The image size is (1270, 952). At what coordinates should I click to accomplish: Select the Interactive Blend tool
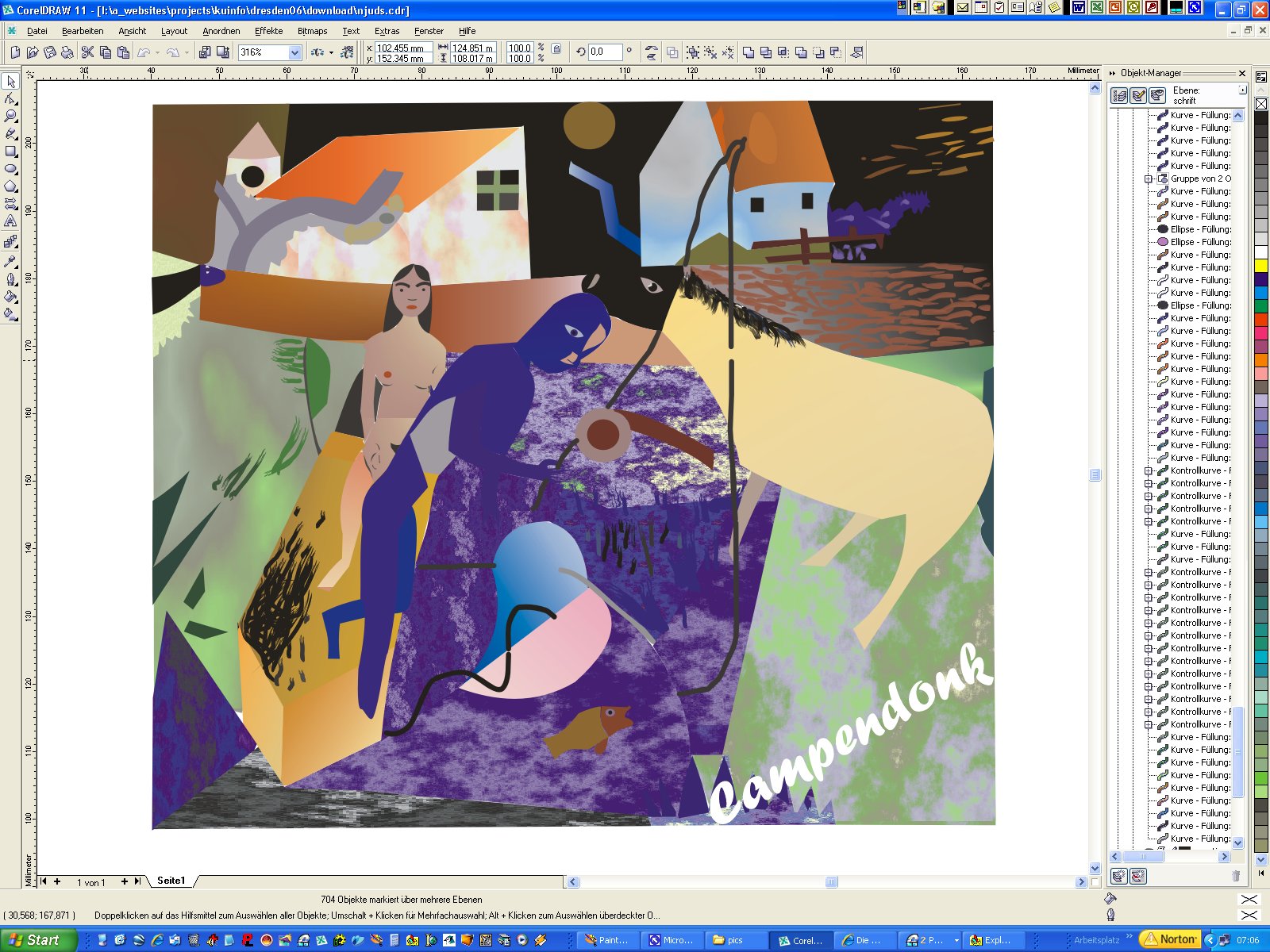pos(10,242)
